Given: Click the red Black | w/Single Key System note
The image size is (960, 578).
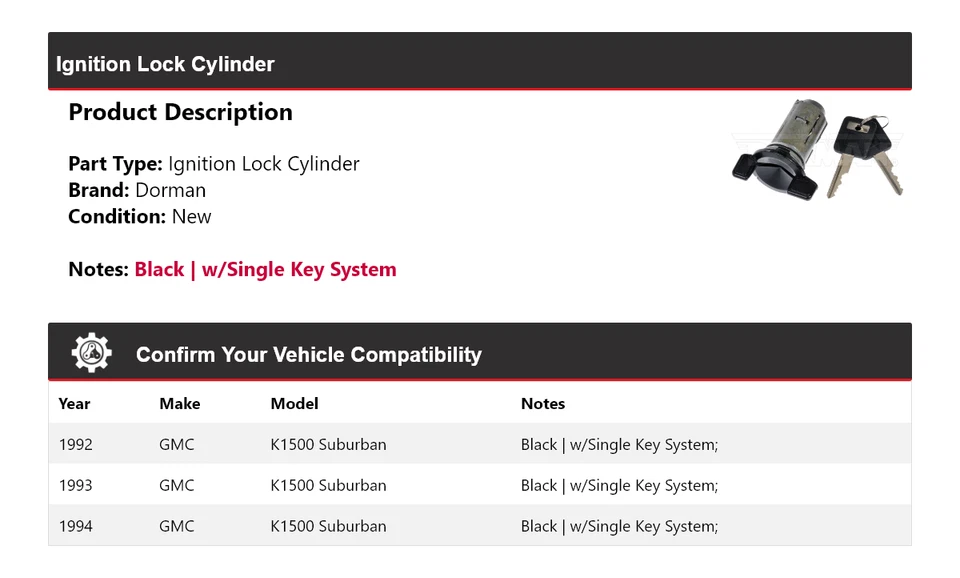Looking at the screenshot, I should click(x=265, y=269).
